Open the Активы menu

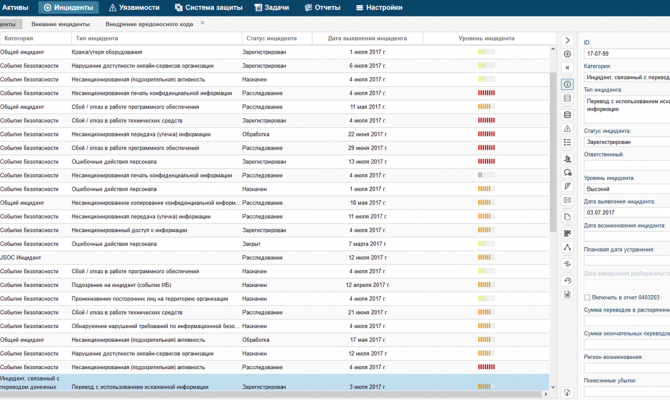pos(15,7)
